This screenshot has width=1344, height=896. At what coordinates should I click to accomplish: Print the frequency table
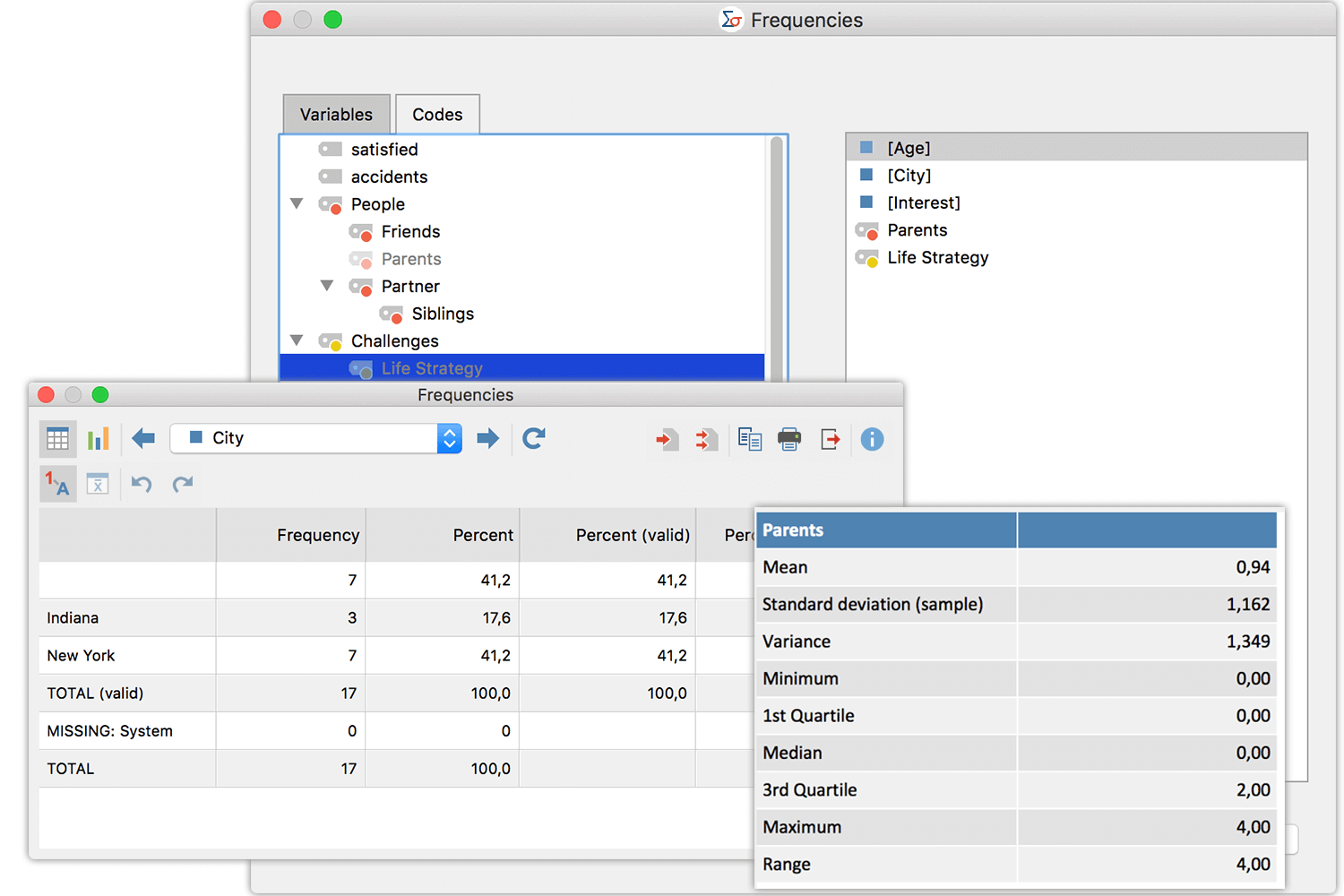[789, 439]
